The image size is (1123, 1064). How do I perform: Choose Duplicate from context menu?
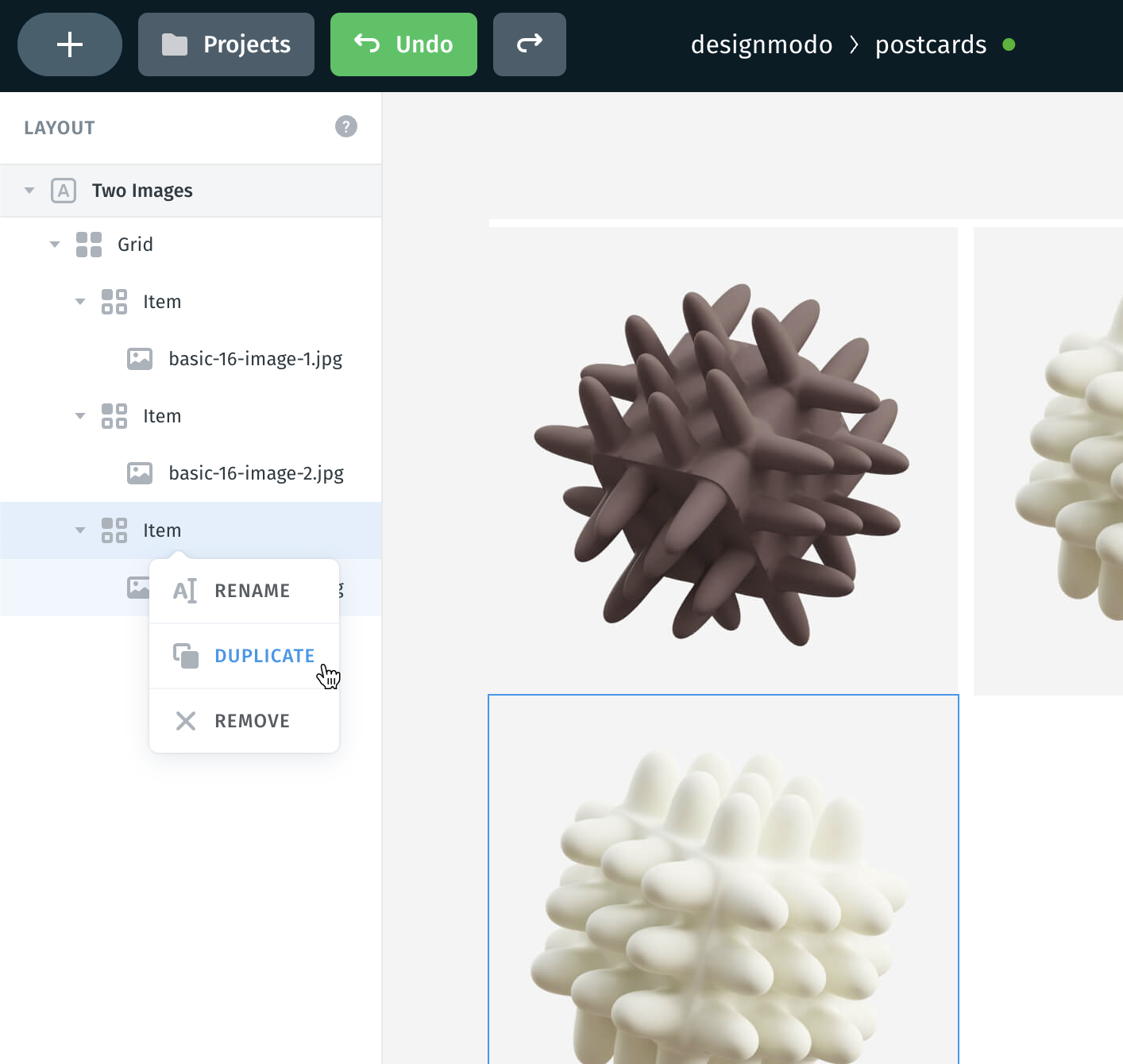coord(244,656)
